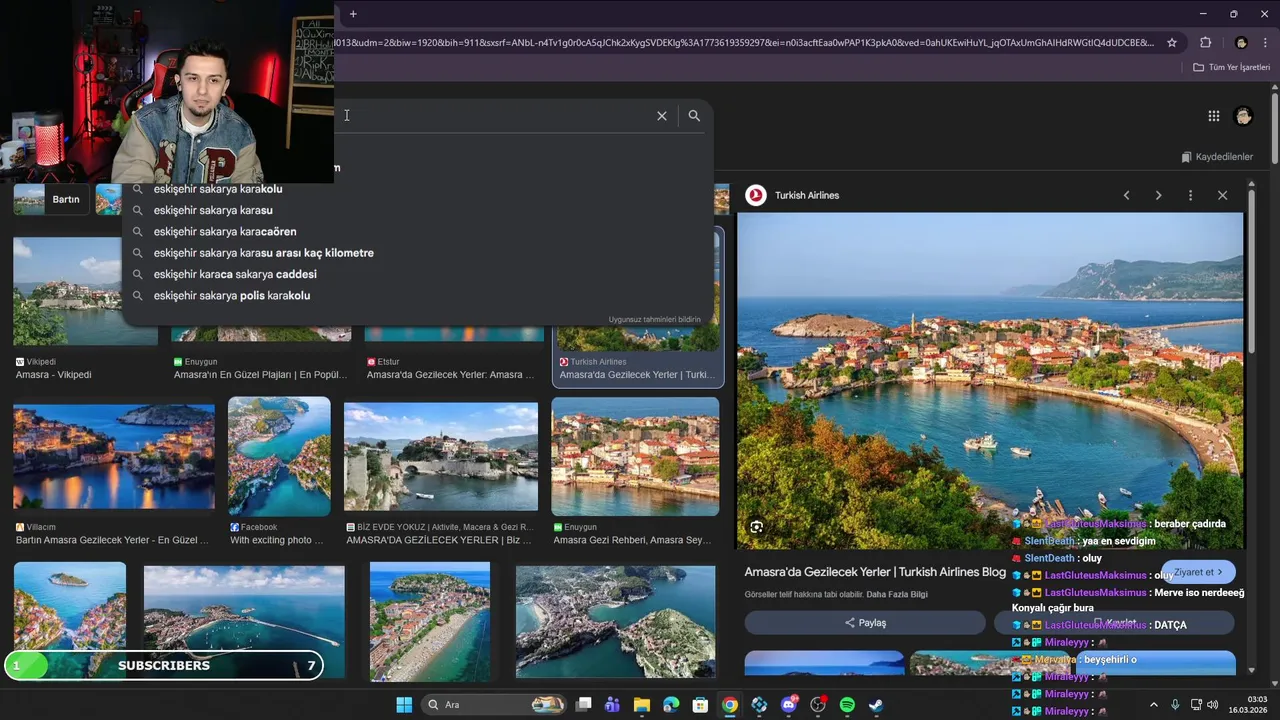Click the Chrome address bar URL
This screenshot has width=1280, height=720.
(x=744, y=43)
